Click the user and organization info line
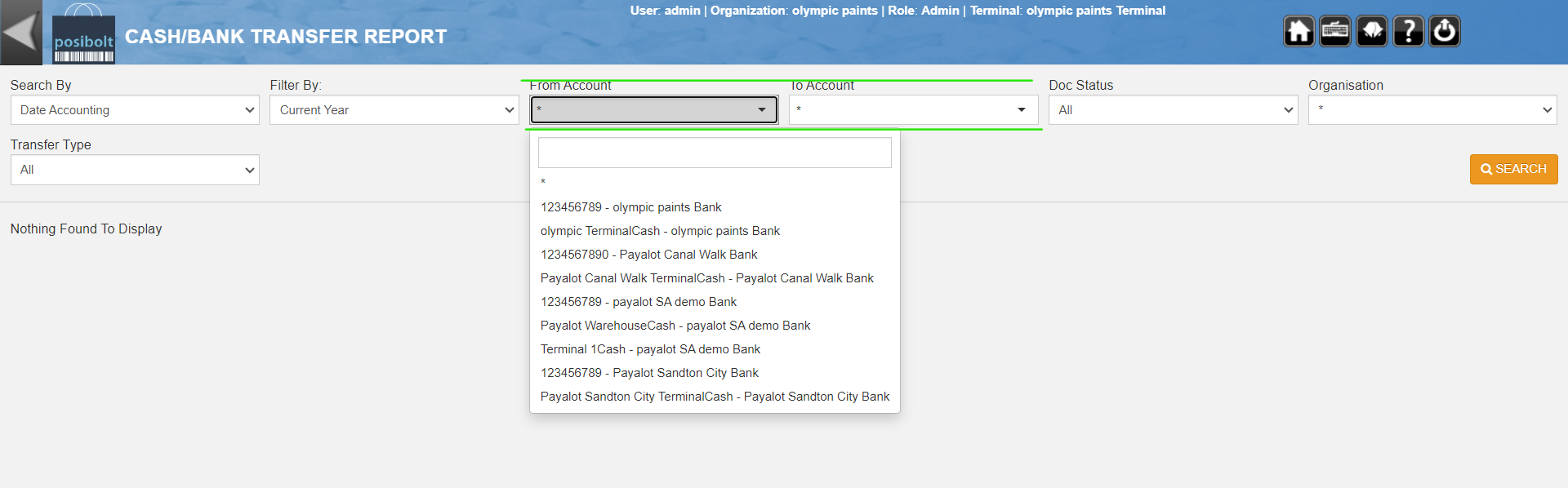Image resolution: width=1568 pixels, height=488 pixels. (x=898, y=11)
